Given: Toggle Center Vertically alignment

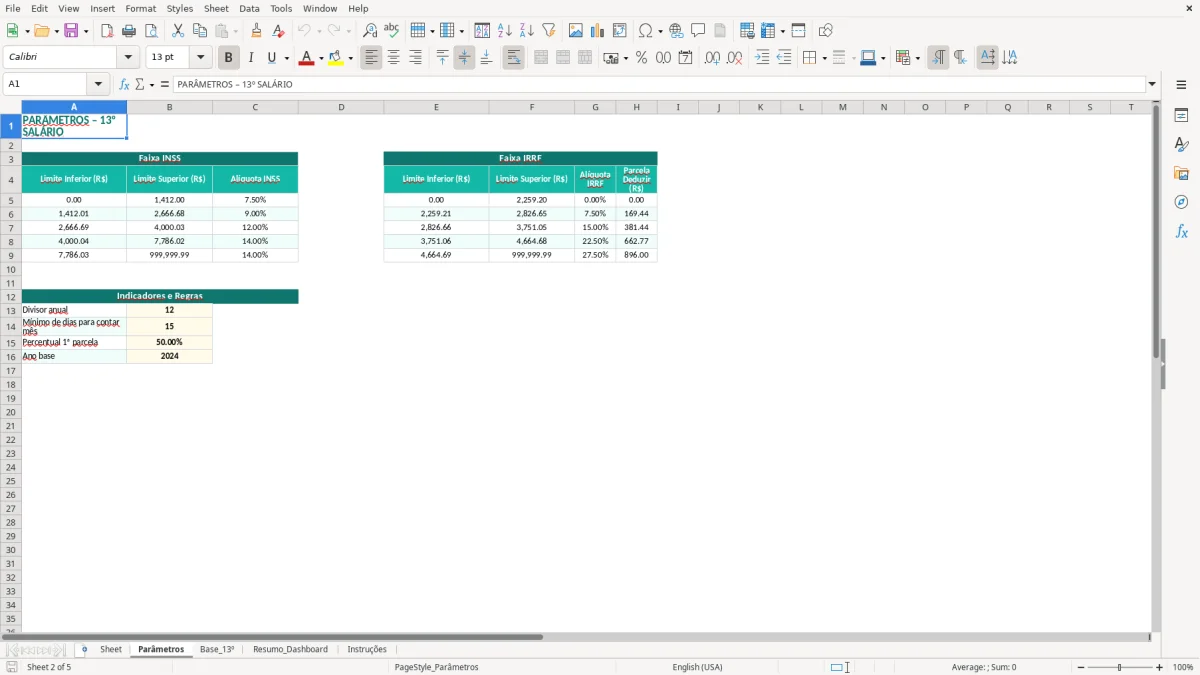Looking at the screenshot, I should coord(464,58).
